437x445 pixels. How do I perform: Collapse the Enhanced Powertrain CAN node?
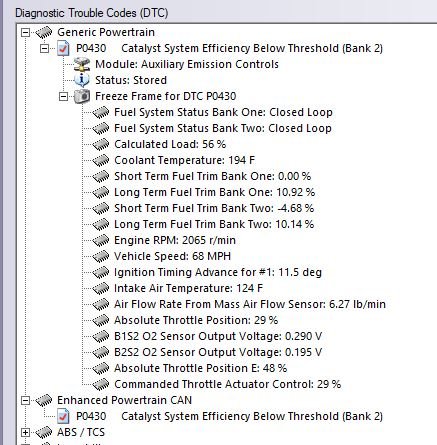pos(25,400)
